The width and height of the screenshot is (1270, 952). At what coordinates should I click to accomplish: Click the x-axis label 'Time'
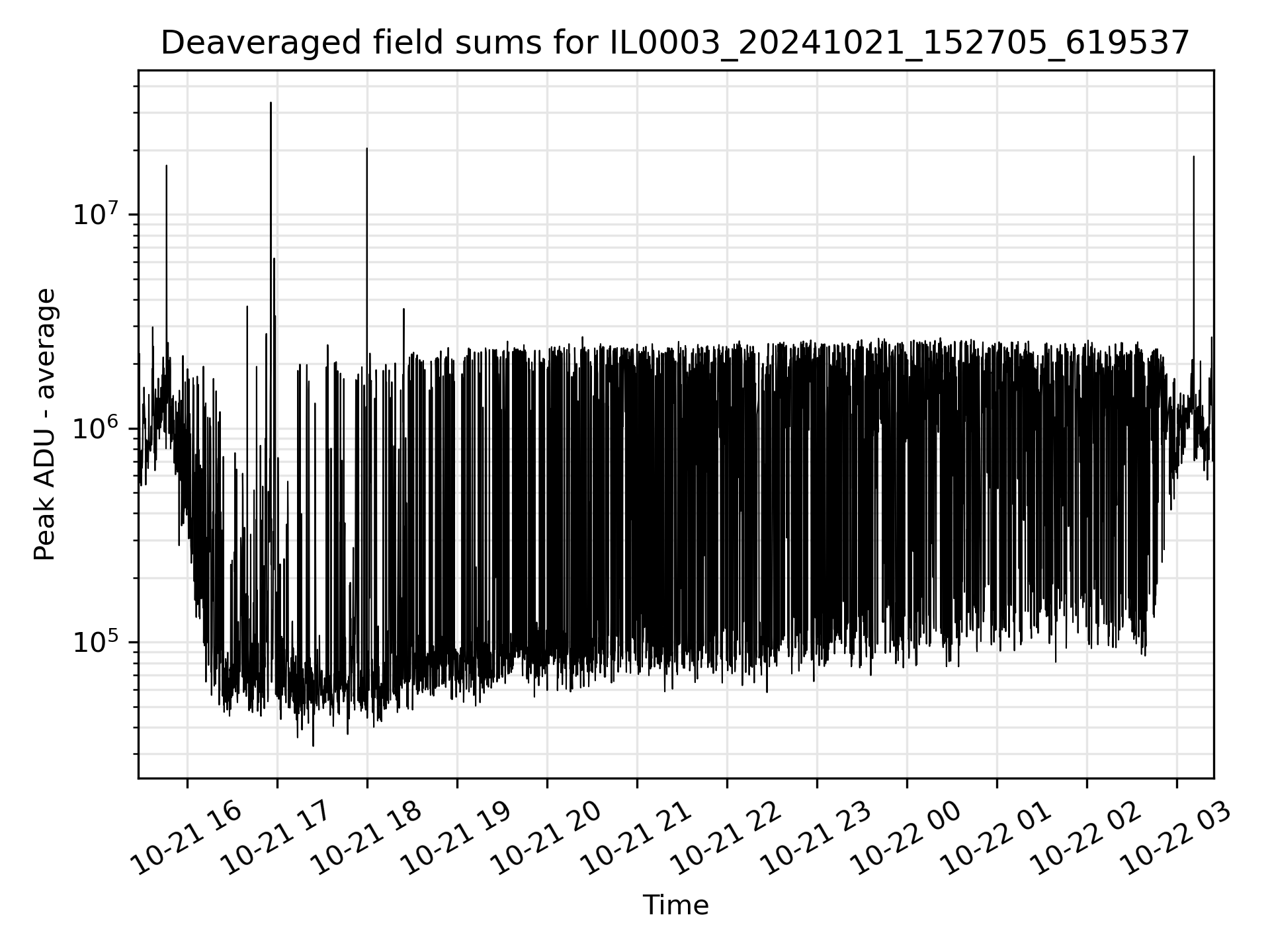tap(675, 905)
